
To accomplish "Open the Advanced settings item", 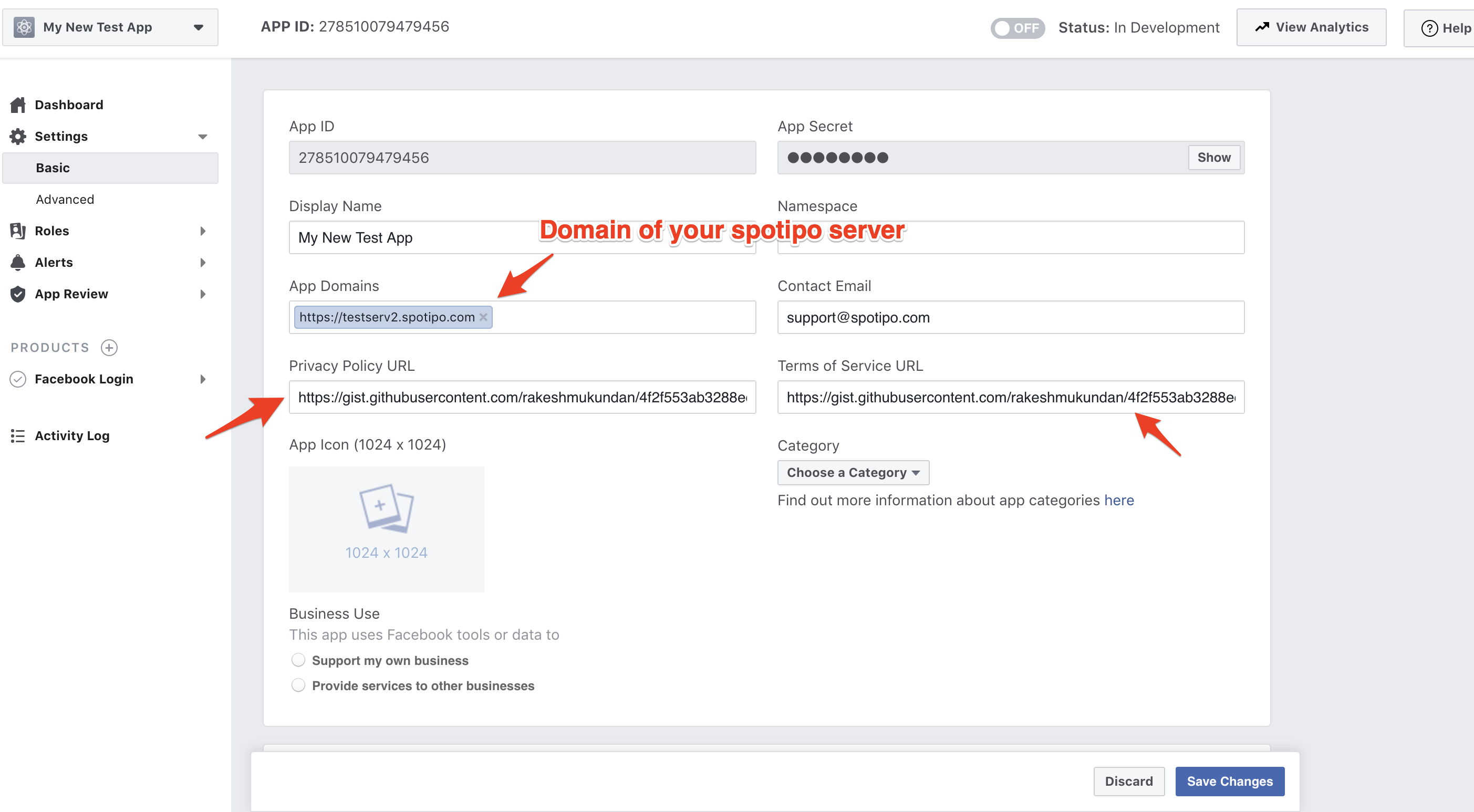I will pyautogui.click(x=65, y=199).
